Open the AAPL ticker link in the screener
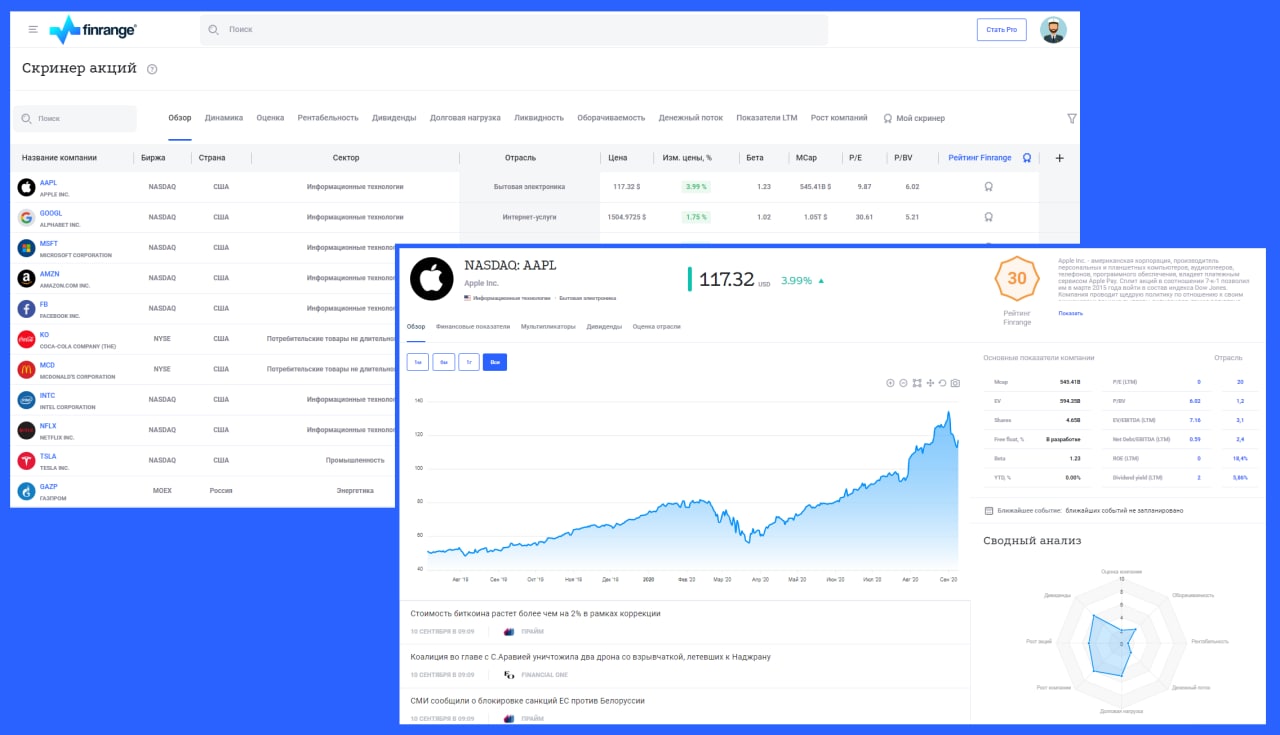1280x735 pixels. (x=48, y=183)
